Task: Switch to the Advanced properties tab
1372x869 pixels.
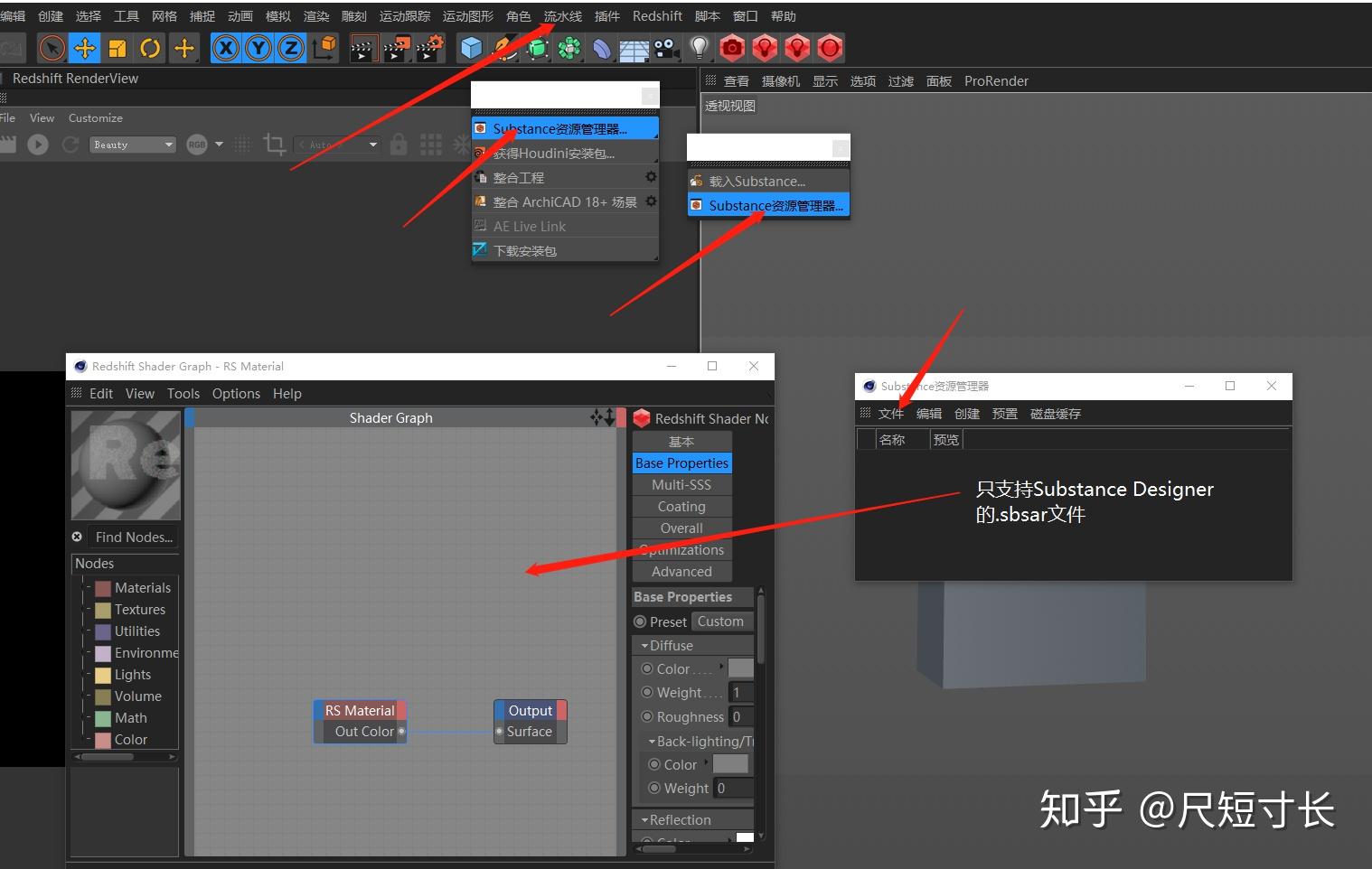Action: [x=681, y=571]
